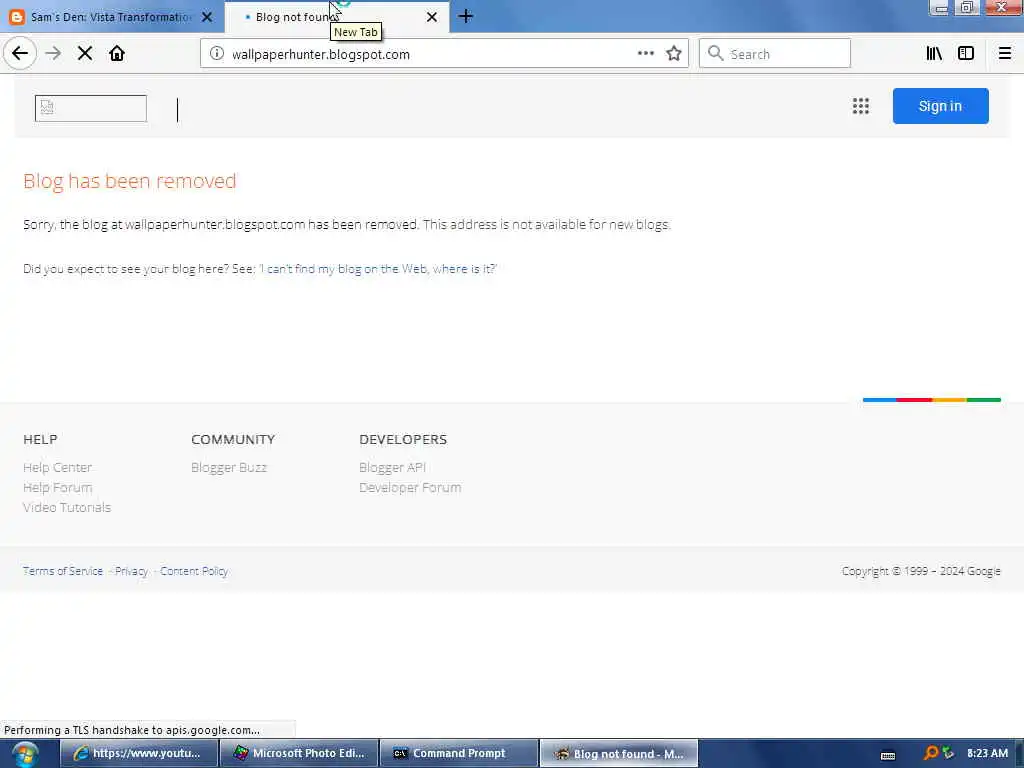
Task: Close the Blog not found tab
Action: (432, 17)
